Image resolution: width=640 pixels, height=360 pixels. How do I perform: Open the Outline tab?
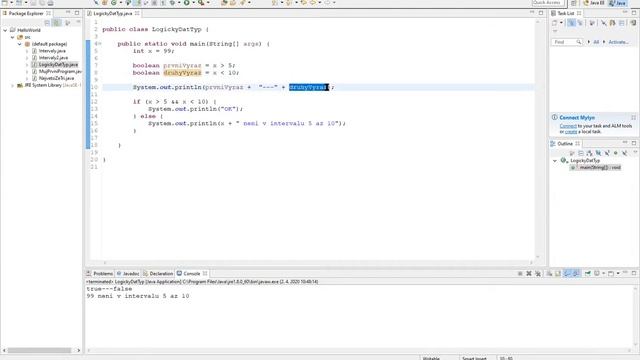point(564,144)
